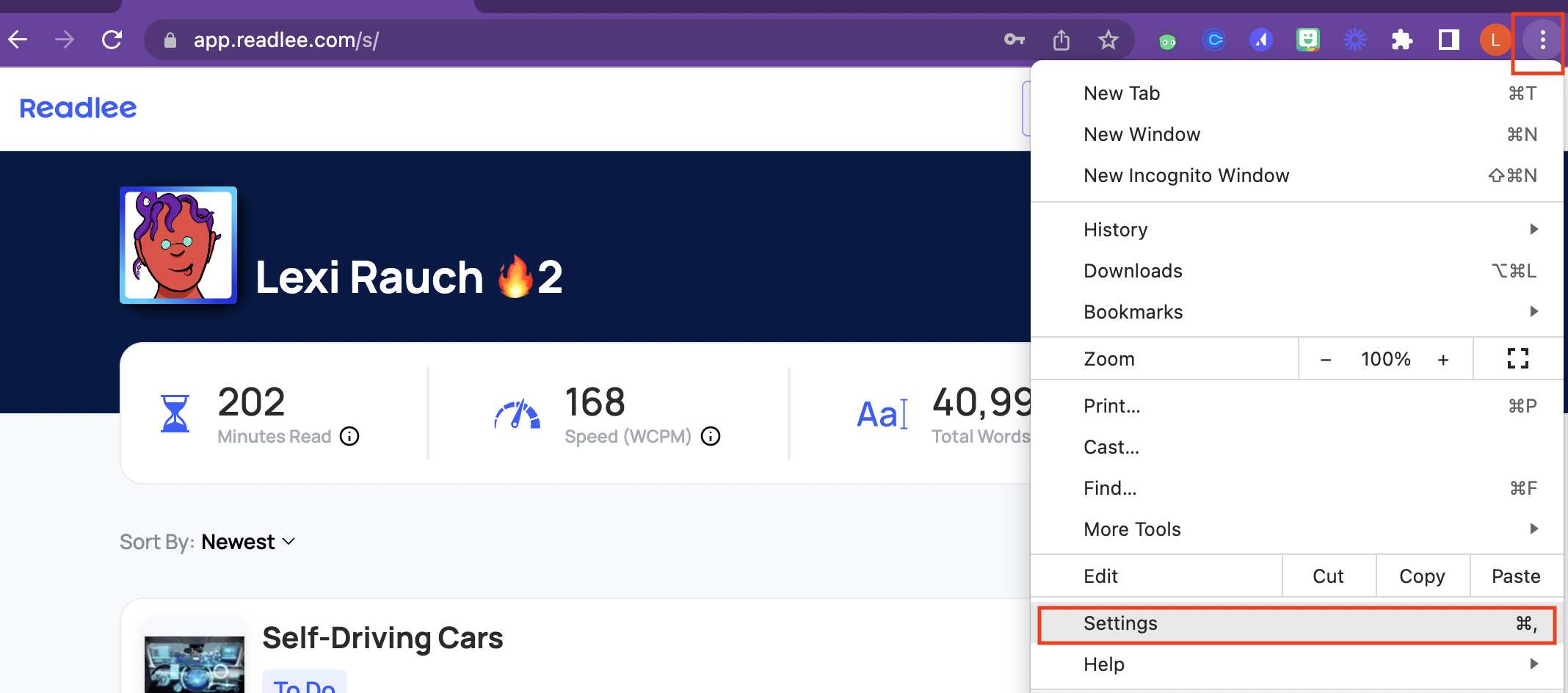Image resolution: width=1568 pixels, height=693 pixels.
Task: Click the blue arrow-shaped extension icon
Action: pos(1261,40)
